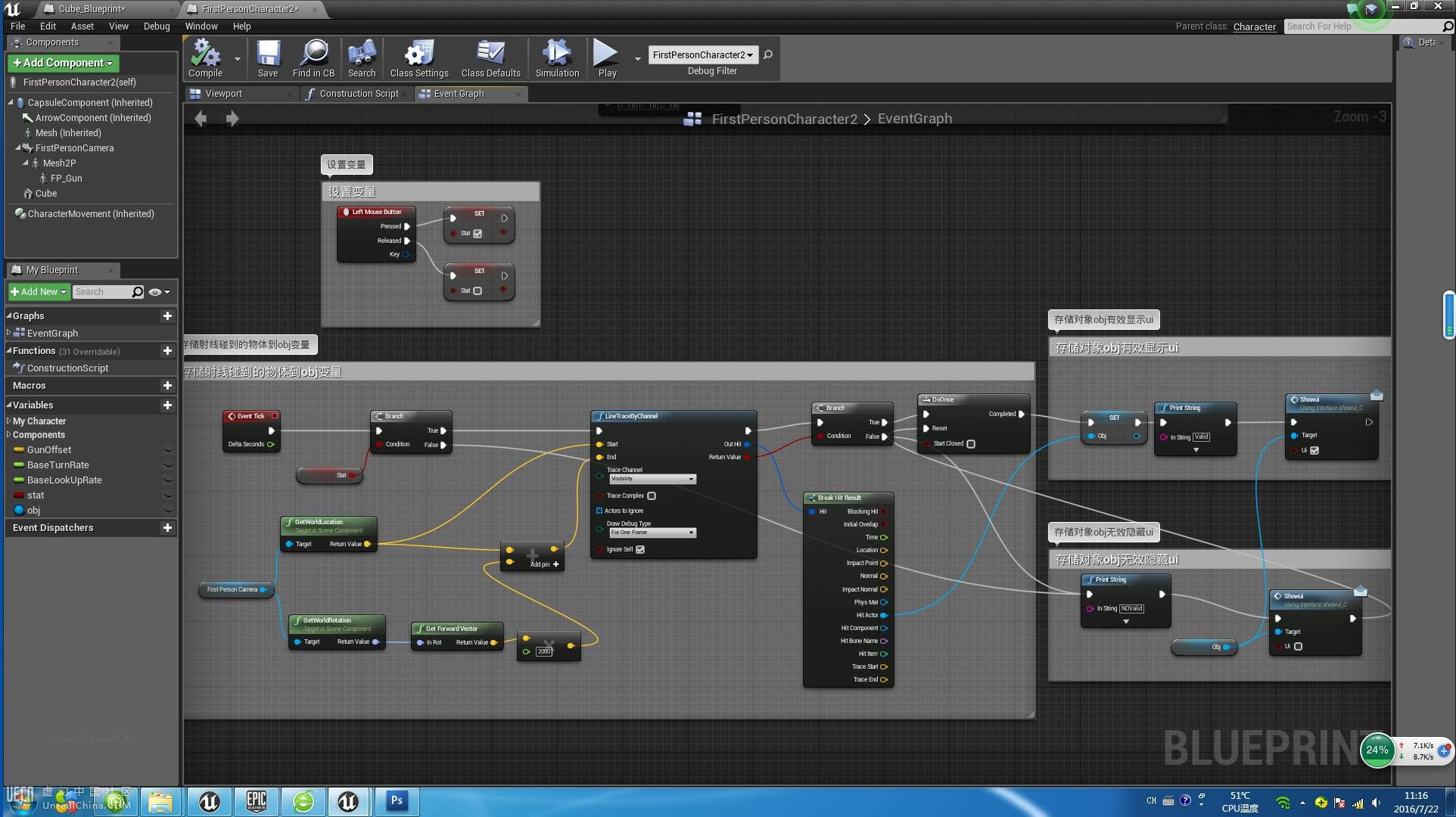
Task: Open Photoshop from taskbar
Action: (397, 801)
